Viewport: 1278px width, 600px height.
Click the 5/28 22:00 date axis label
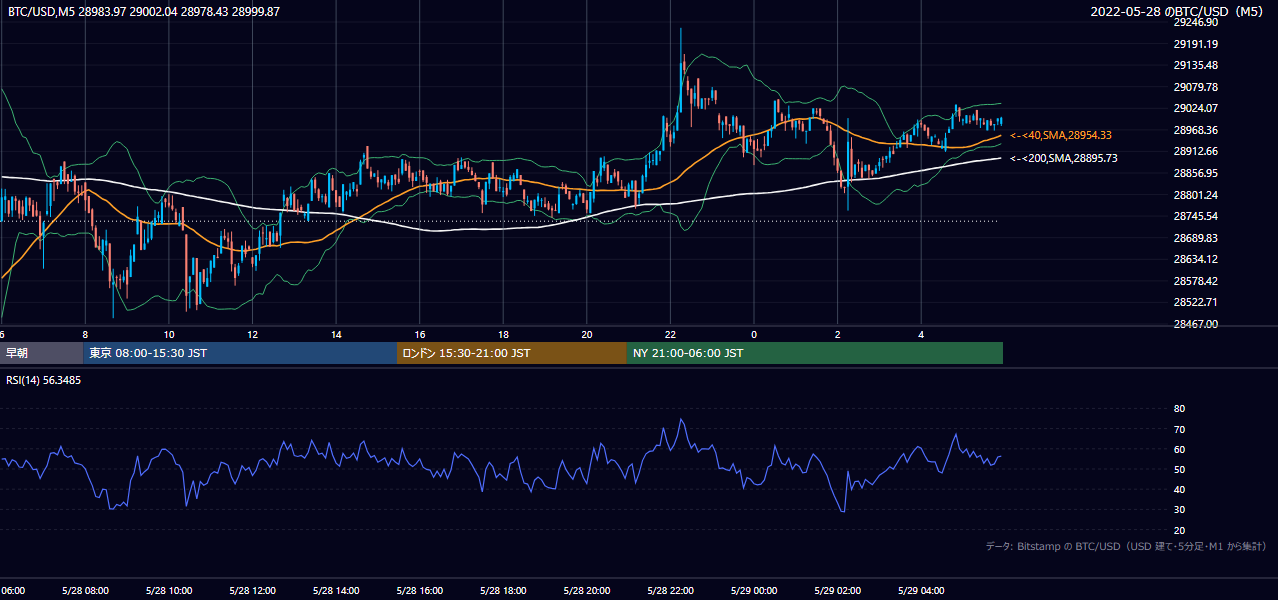(x=671, y=590)
